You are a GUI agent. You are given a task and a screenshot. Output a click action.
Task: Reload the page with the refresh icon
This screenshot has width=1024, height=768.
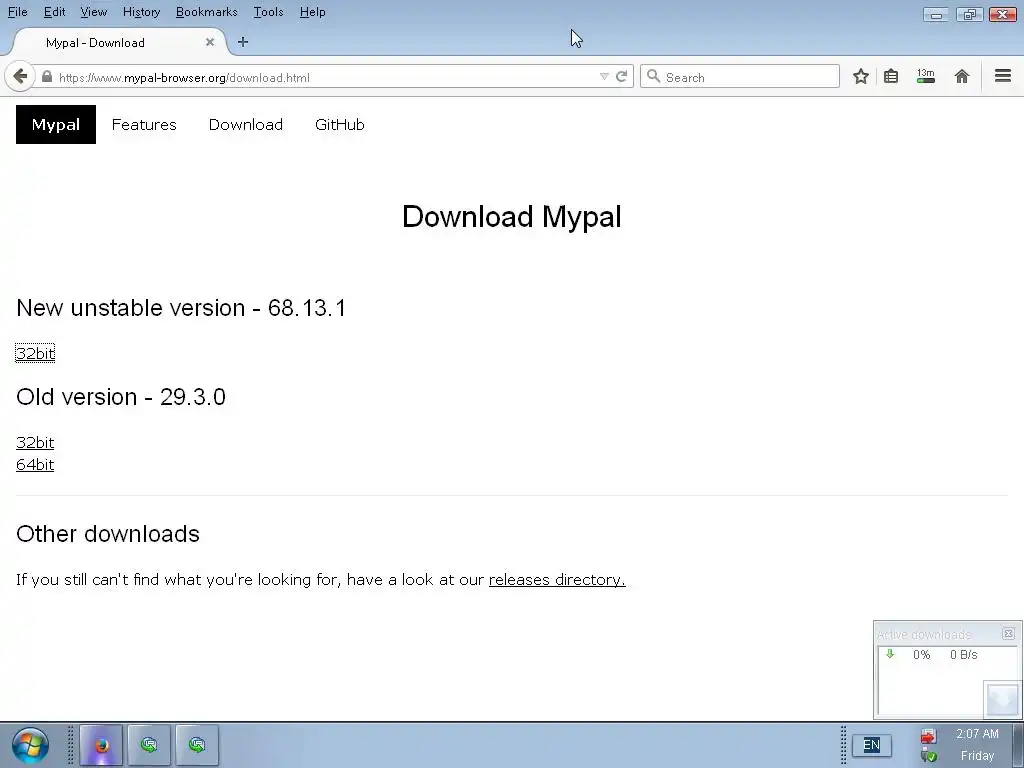click(622, 76)
